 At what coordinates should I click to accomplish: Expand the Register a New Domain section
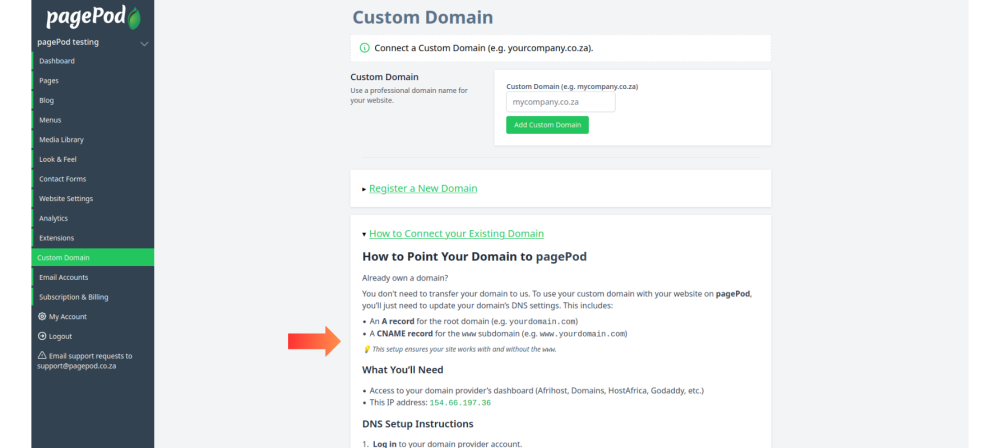(x=364, y=189)
